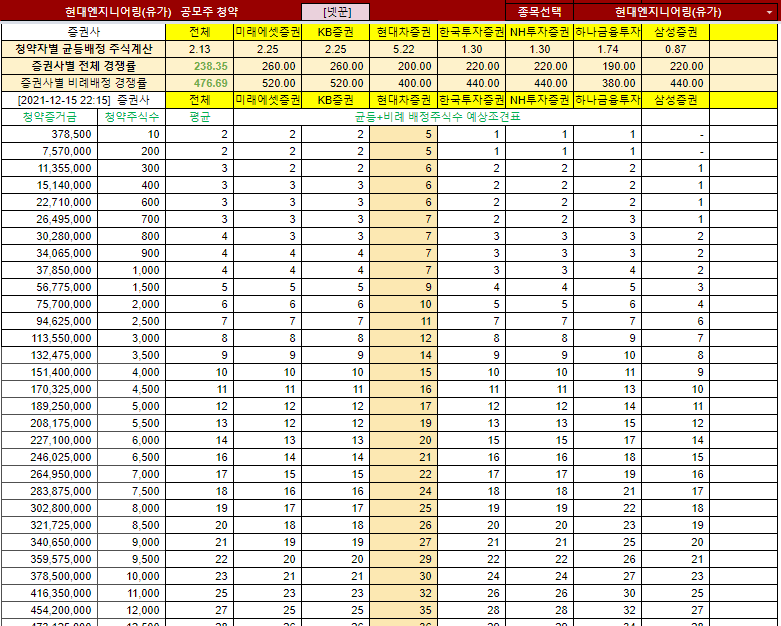781x626 pixels.
Task: Select the 7,500 subscription shares cell
Action: (x=131, y=492)
